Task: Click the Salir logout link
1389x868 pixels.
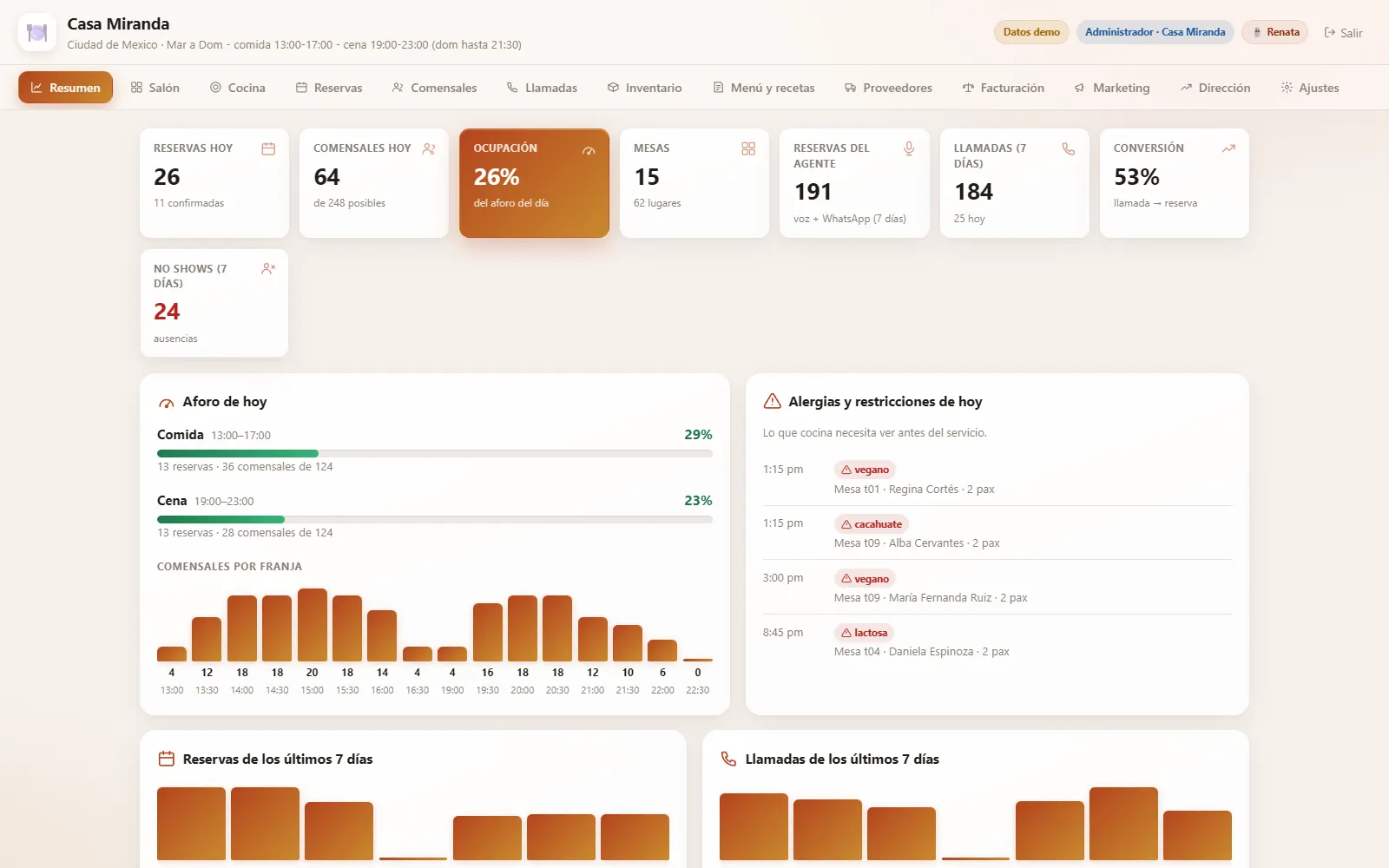Action: pyautogui.click(x=1343, y=33)
